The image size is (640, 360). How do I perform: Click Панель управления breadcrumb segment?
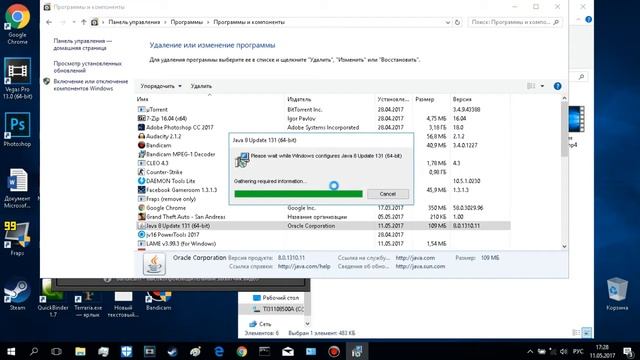click(x=134, y=22)
